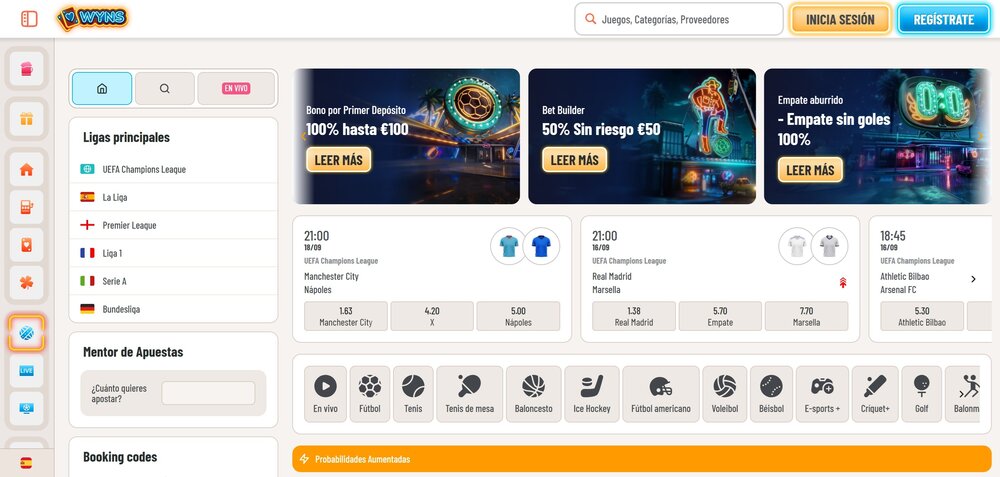Open the gift box promotions icon in sidebar
This screenshot has width=1000, height=477.
click(x=27, y=120)
